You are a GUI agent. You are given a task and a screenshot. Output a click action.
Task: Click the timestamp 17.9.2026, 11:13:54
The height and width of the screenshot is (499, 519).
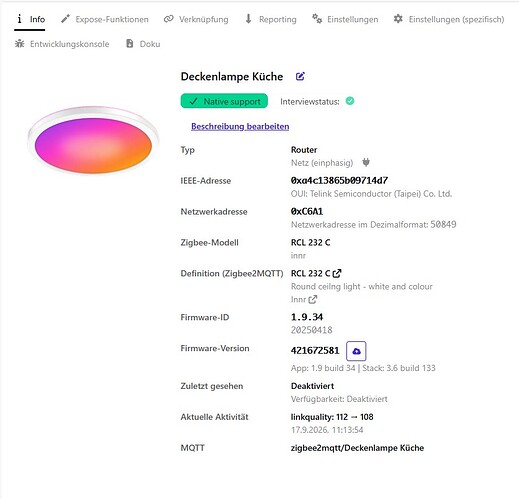click(327, 430)
